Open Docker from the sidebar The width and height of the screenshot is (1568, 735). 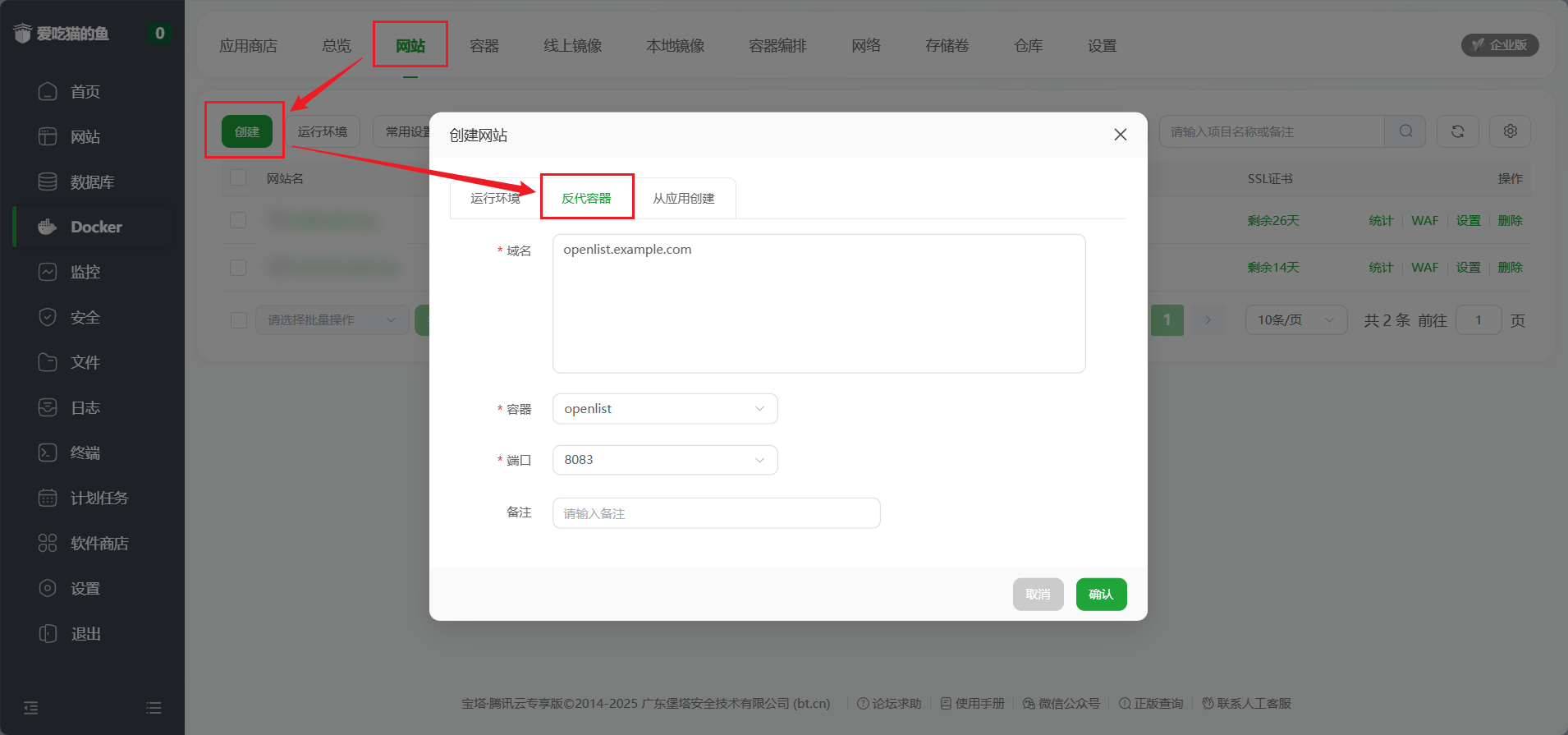click(95, 227)
